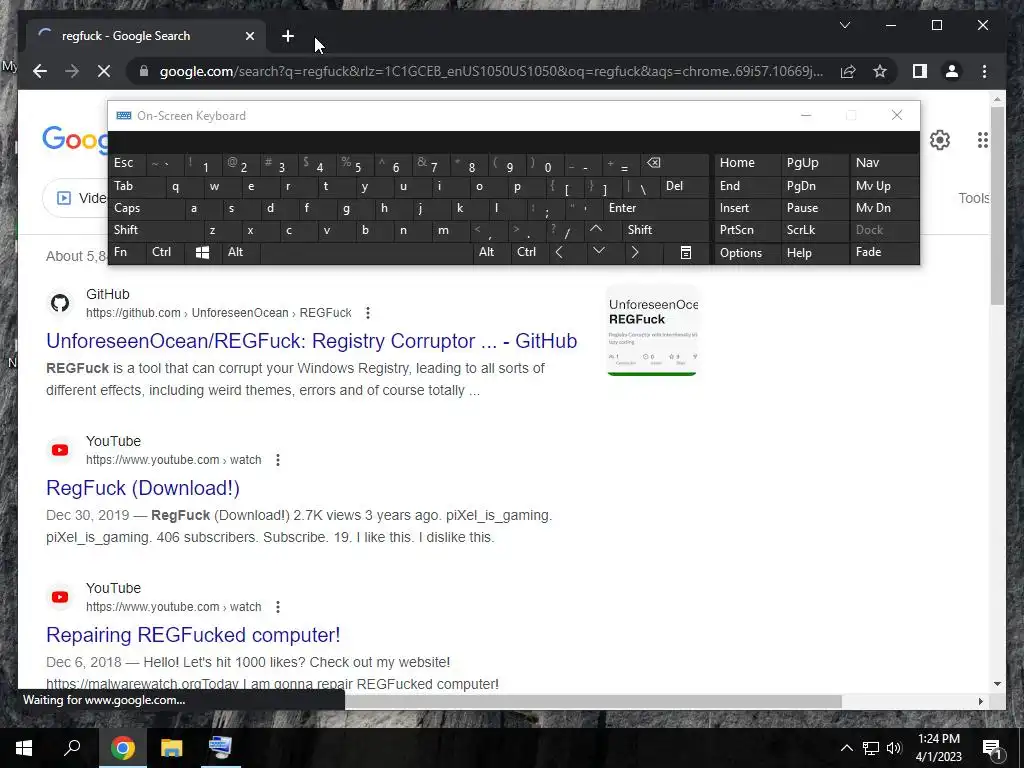This screenshot has height=768, width=1024.
Task: Click the share this page icon
Action: tap(848, 71)
